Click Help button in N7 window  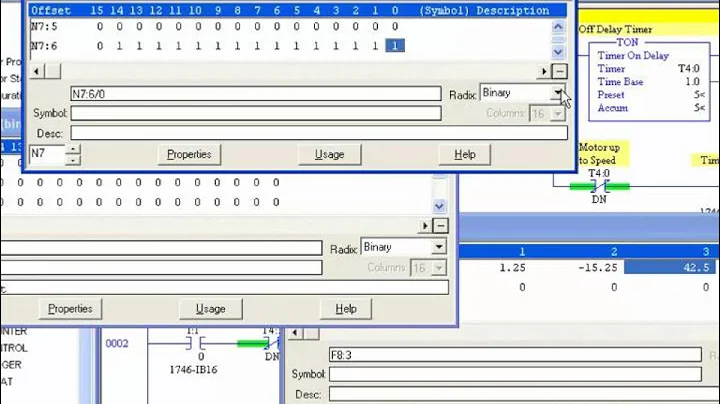point(465,155)
